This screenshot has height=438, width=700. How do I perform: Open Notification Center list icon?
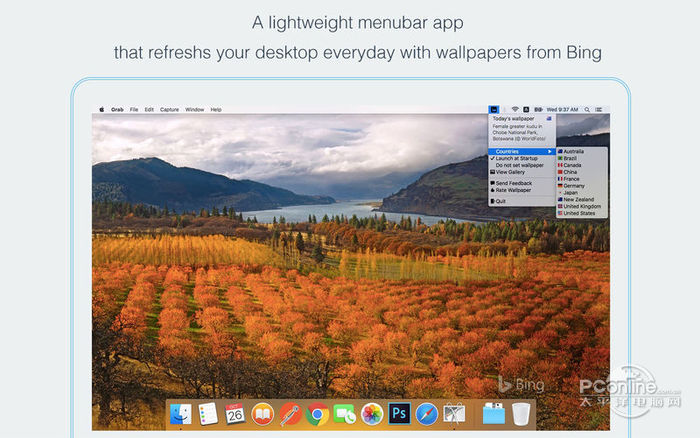click(599, 109)
